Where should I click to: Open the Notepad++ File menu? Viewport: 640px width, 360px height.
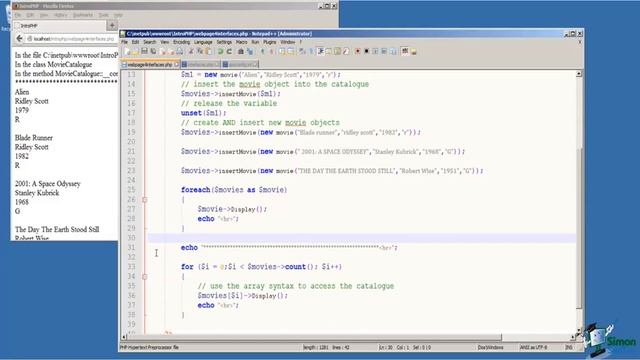[x=124, y=42]
